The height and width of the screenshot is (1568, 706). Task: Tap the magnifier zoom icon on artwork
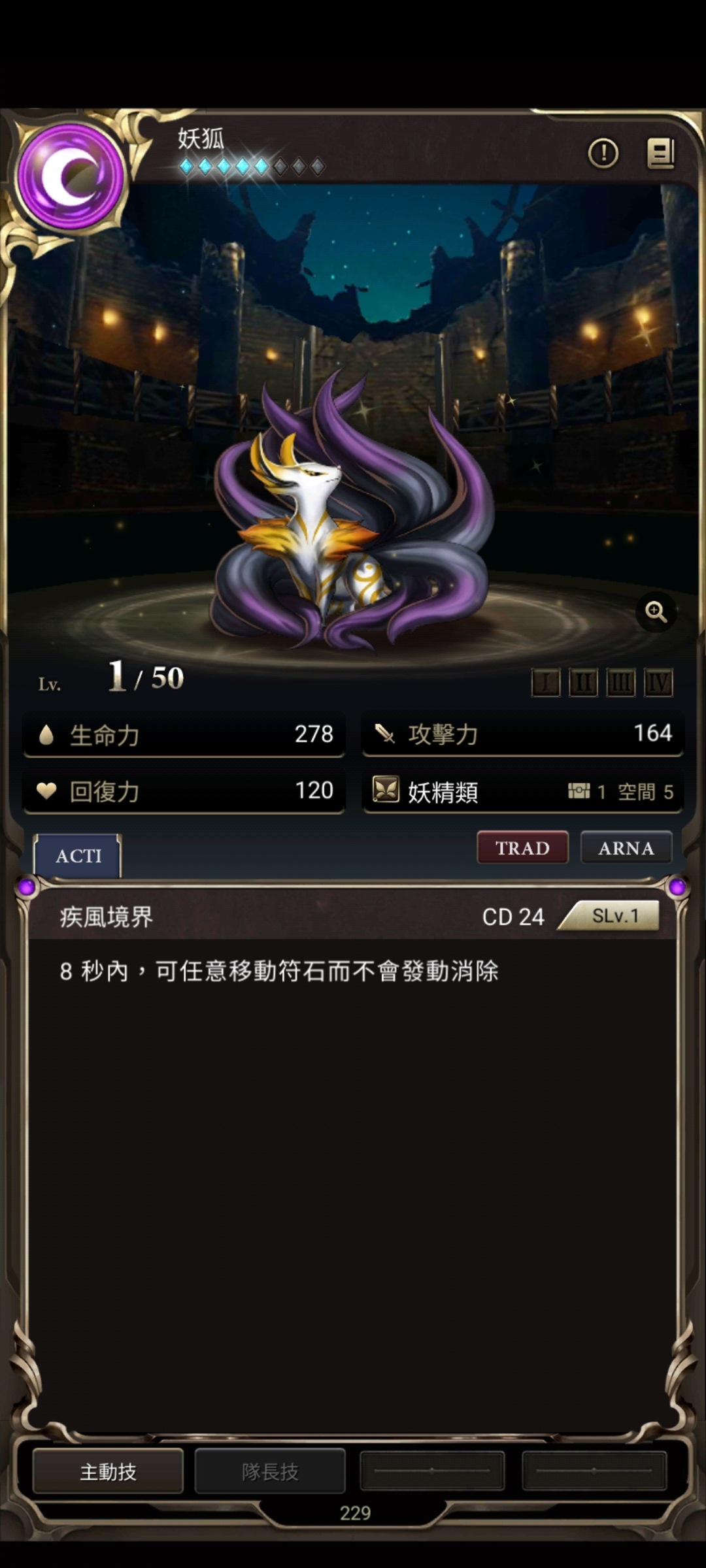(x=656, y=612)
